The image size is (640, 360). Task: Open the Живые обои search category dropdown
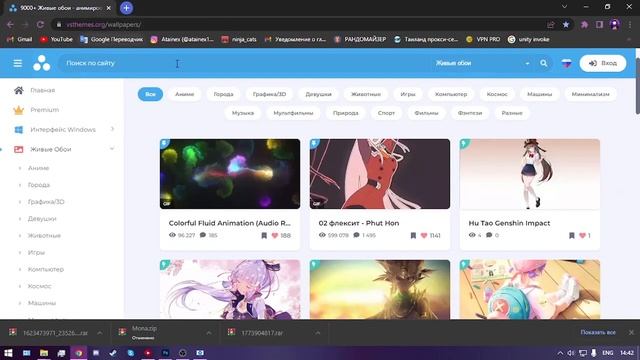pos(482,63)
